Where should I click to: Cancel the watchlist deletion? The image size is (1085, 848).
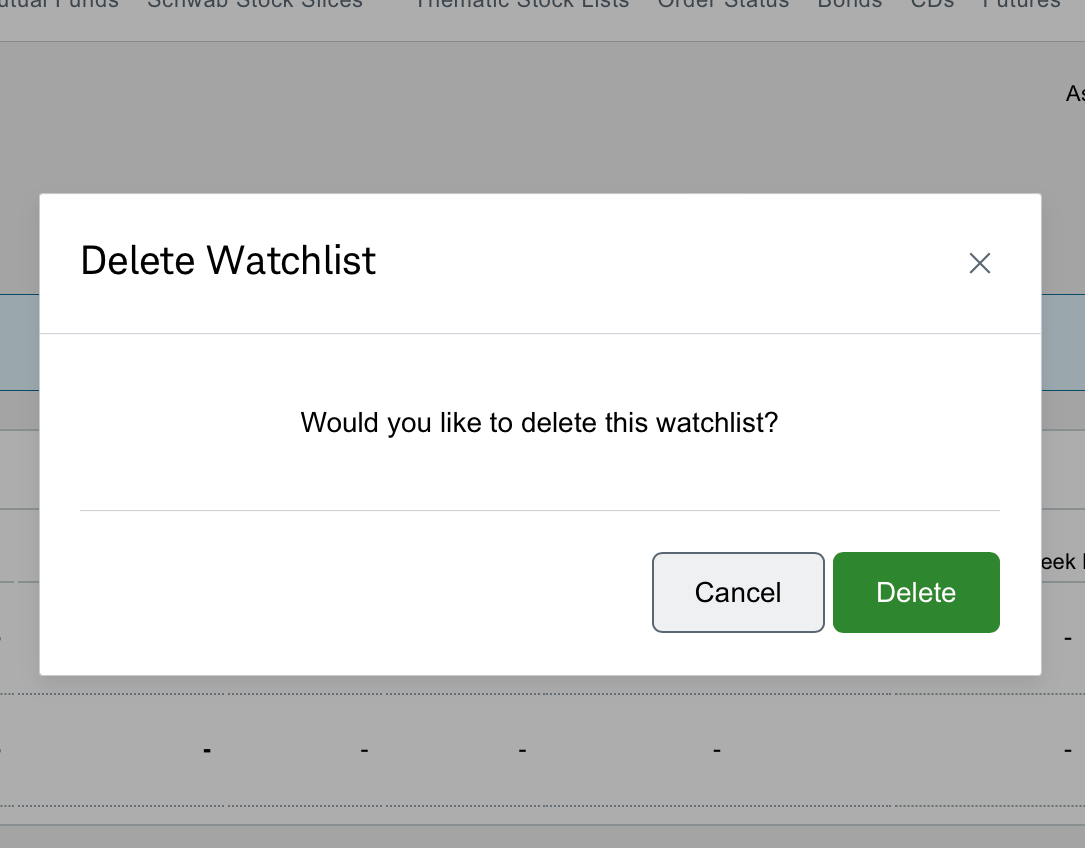tap(738, 593)
